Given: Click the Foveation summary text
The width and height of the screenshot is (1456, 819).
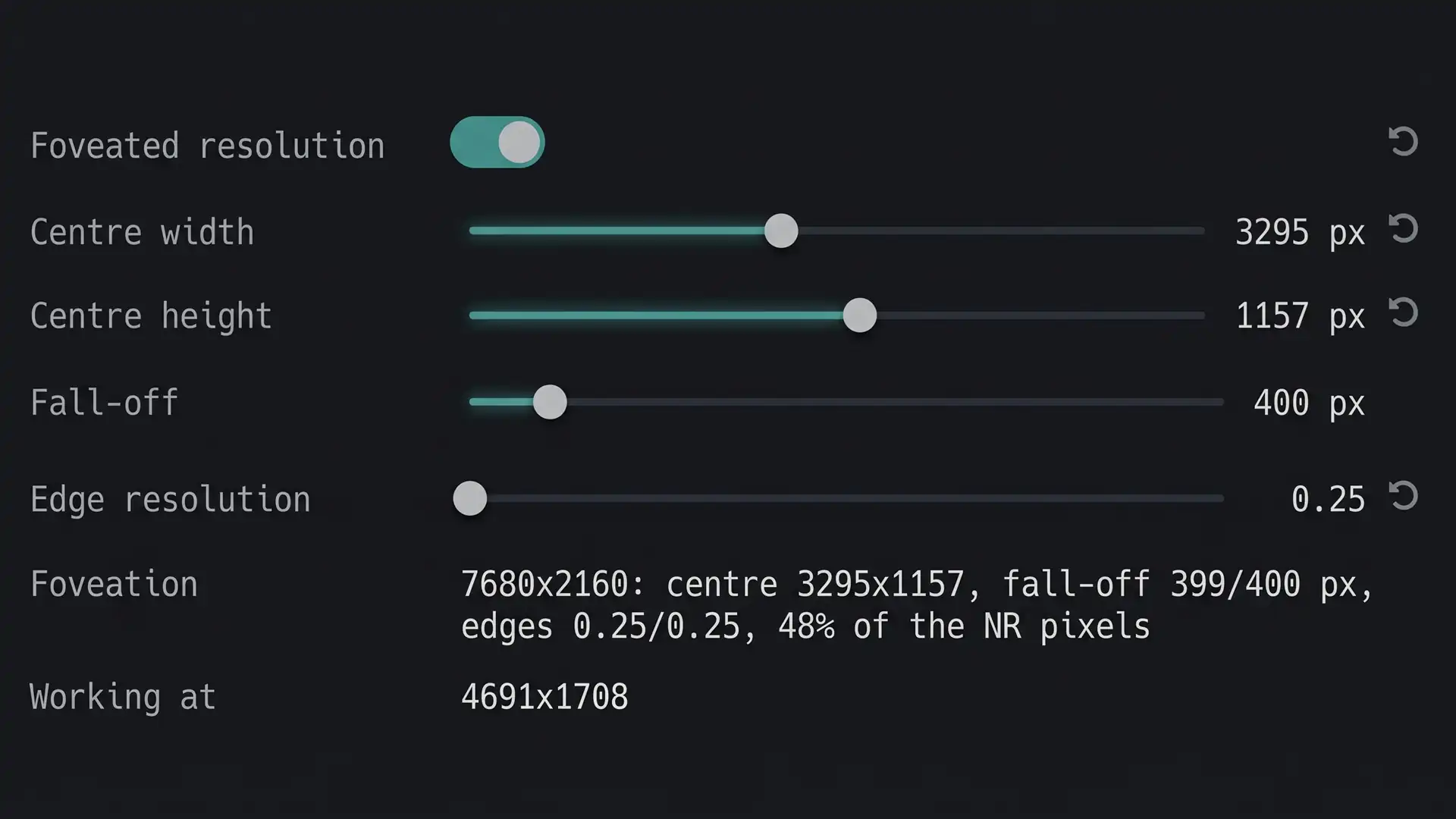Looking at the screenshot, I should (917, 605).
